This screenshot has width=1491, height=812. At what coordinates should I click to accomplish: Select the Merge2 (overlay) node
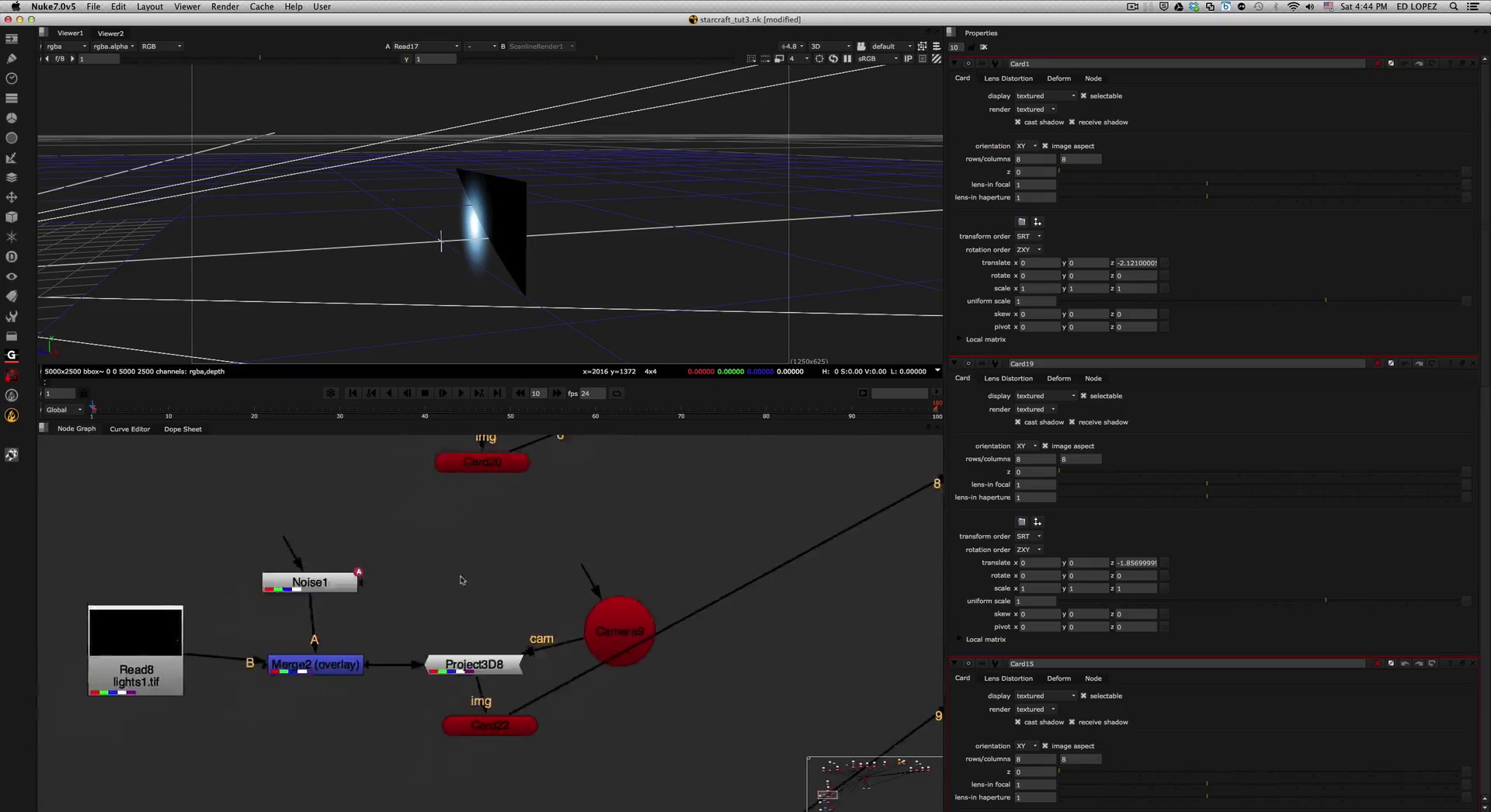click(315, 665)
